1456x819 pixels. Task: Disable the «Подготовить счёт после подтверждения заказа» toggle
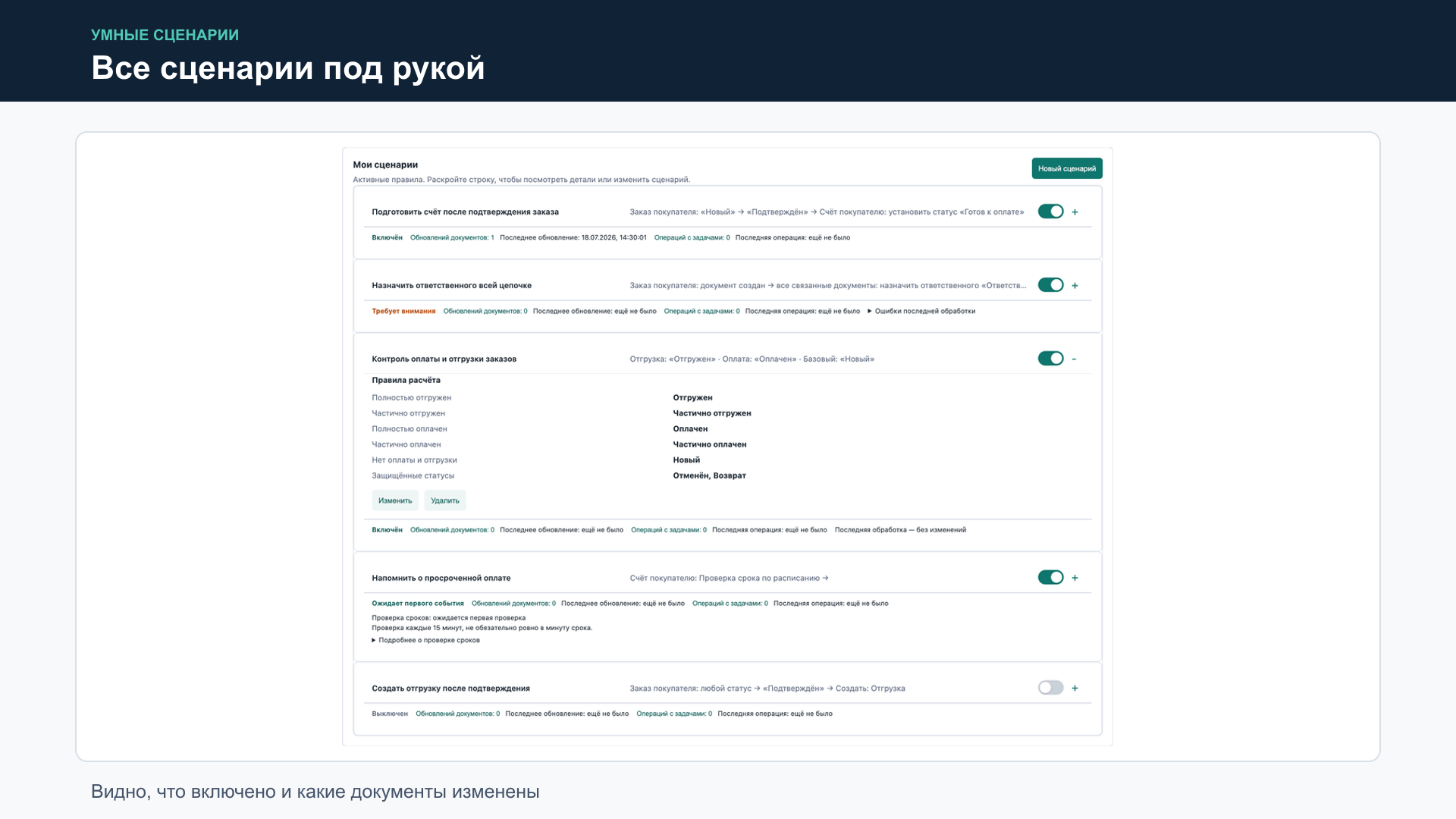click(x=1050, y=212)
